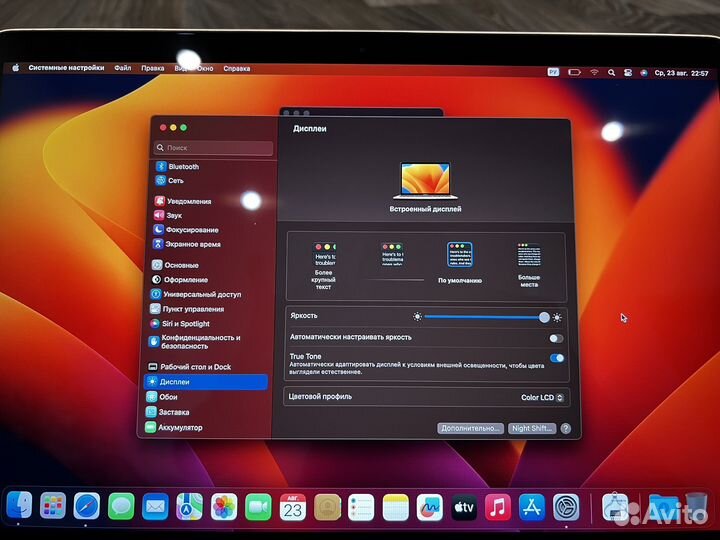
Task: Open Конфиденциальность и безопасность pane
Action: (x=195, y=342)
